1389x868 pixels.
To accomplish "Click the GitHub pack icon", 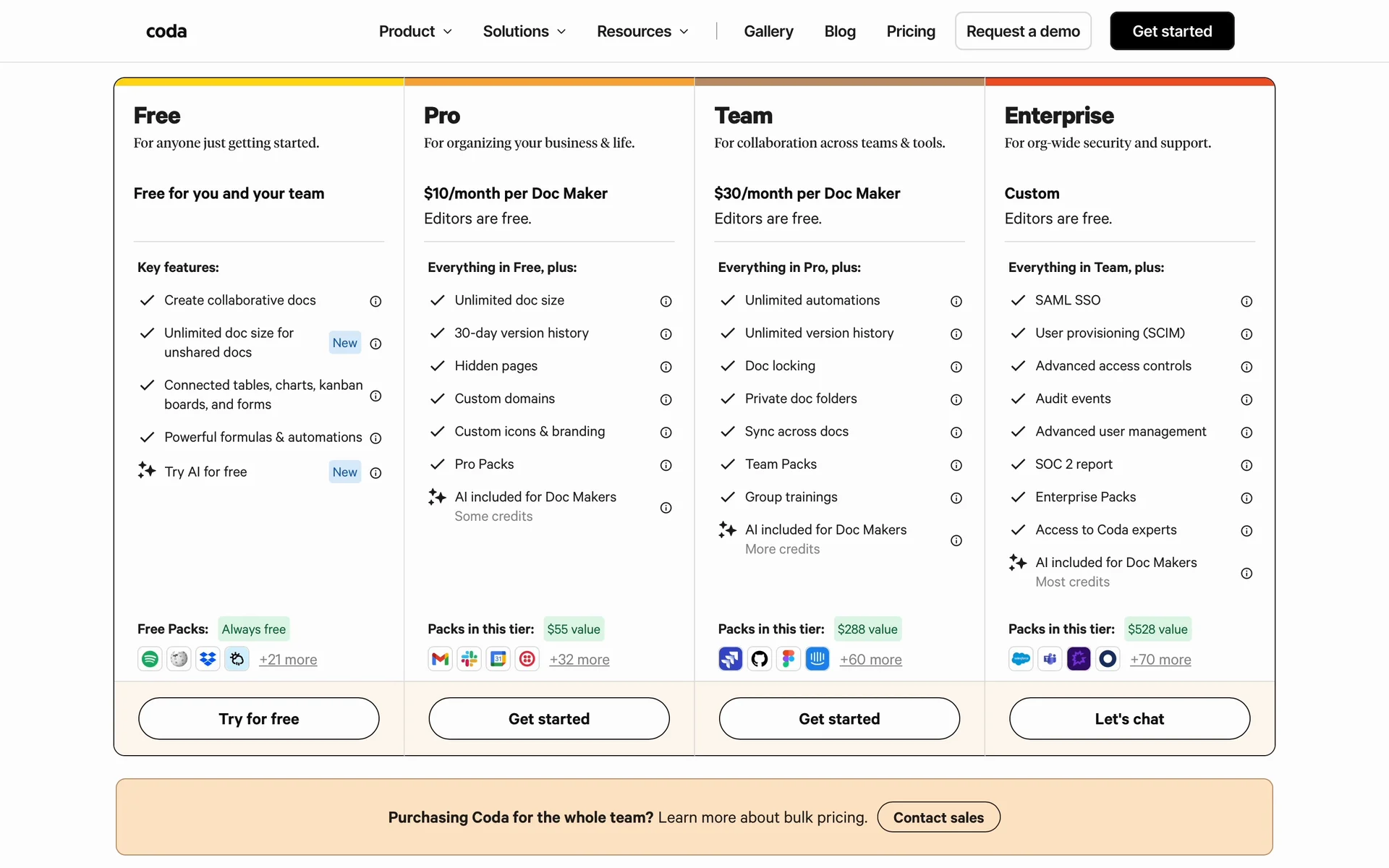I will click(760, 659).
